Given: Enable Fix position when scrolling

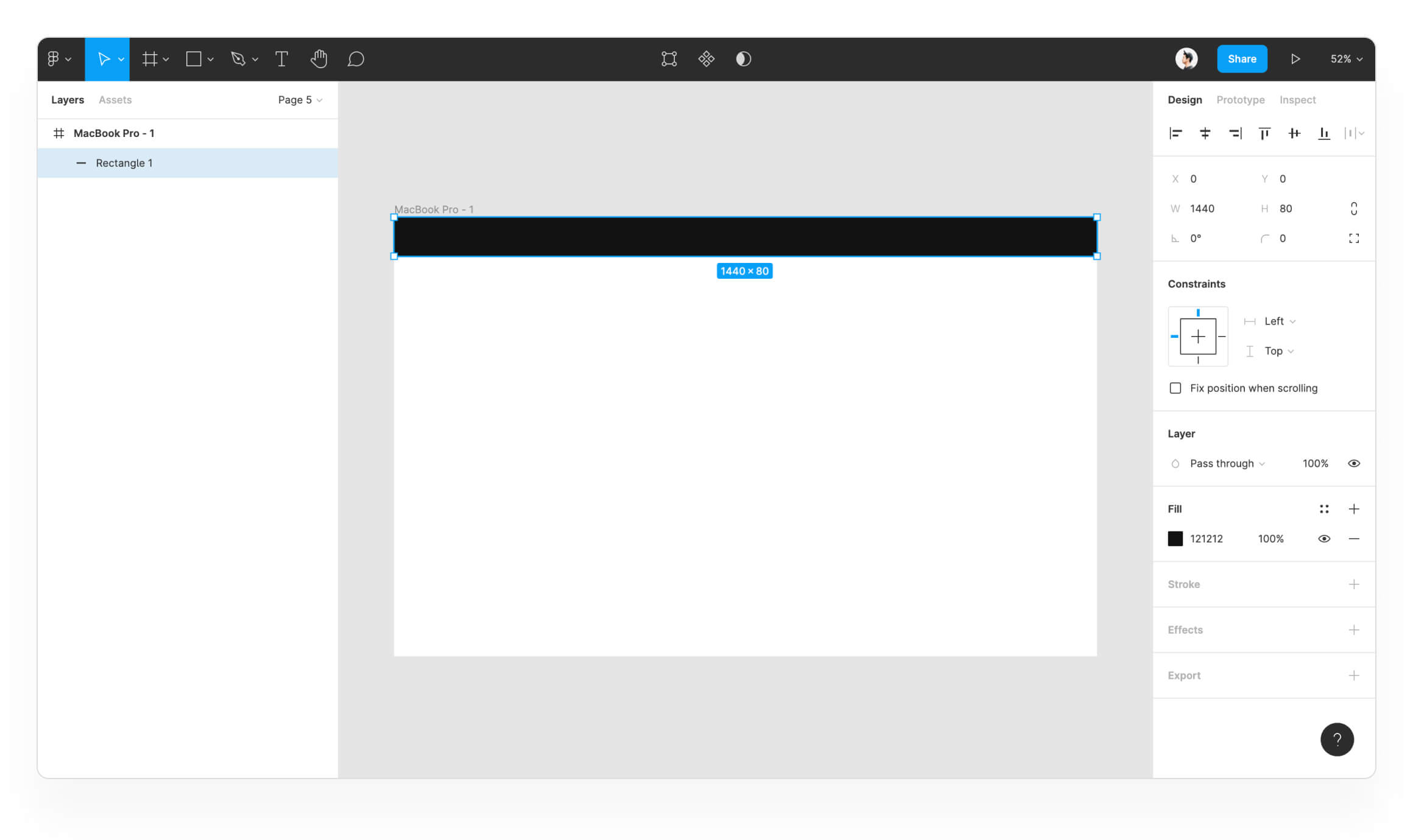Looking at the screenshot, I should 1175,388.
